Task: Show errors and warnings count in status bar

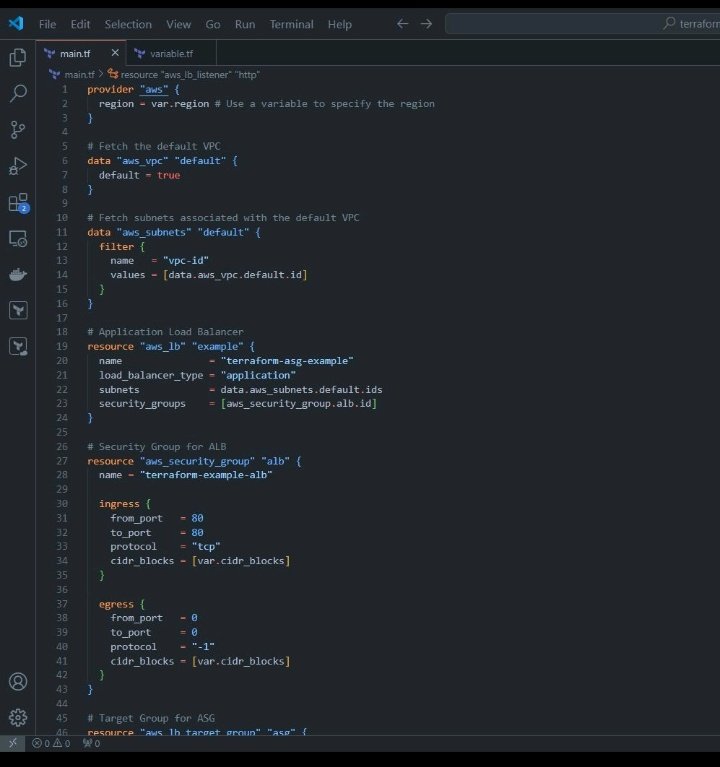Action: (x=51, y=744)
